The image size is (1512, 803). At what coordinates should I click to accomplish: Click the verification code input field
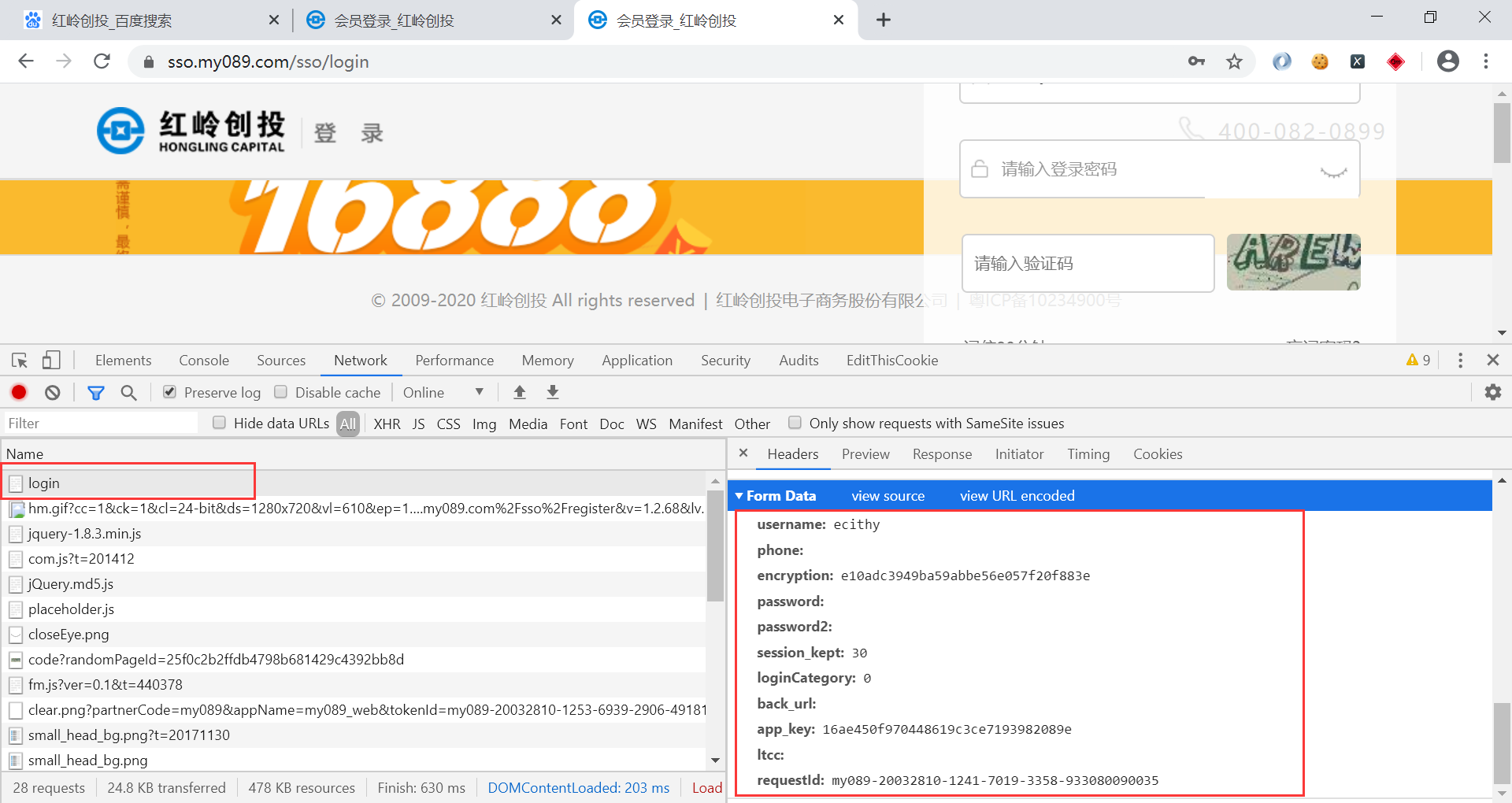[1088, 264]
